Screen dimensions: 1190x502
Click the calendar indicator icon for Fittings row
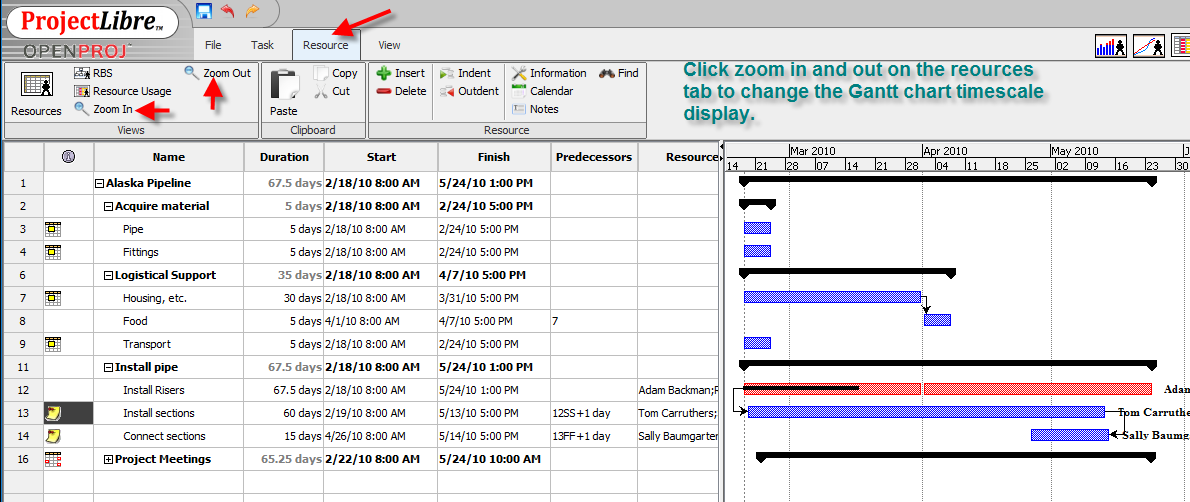pyautogui.click(x=52, y=251)
